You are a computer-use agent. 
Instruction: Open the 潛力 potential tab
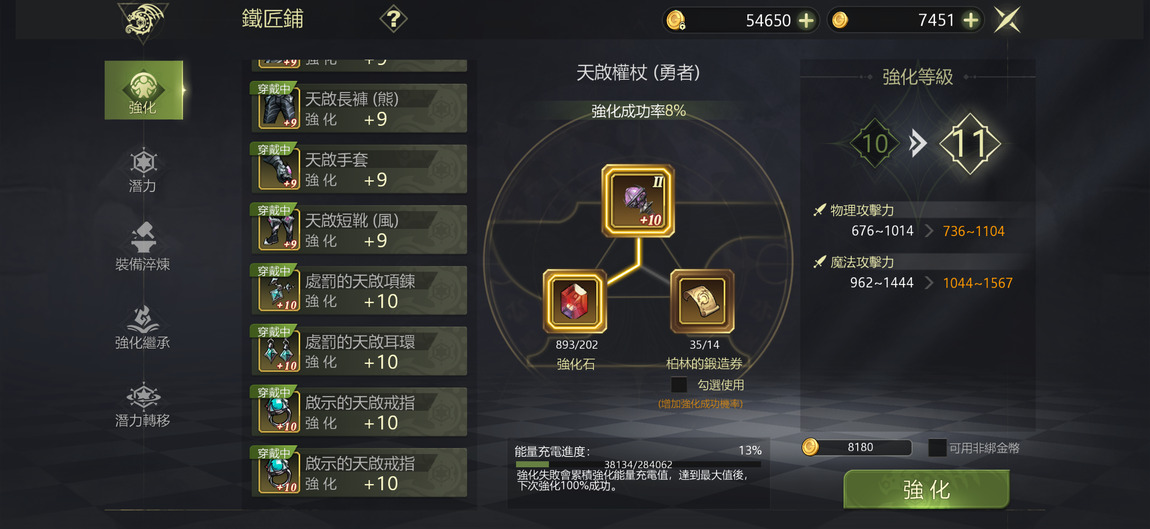click(143, 170)
